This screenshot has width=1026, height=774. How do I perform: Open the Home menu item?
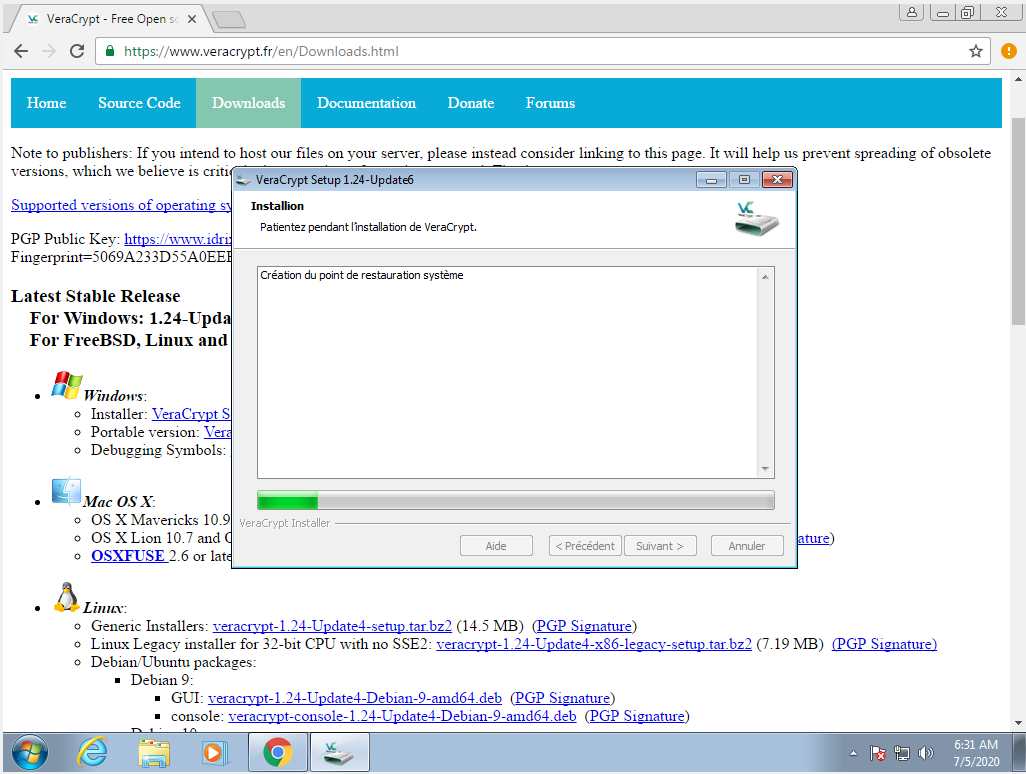tap(46, 103)
